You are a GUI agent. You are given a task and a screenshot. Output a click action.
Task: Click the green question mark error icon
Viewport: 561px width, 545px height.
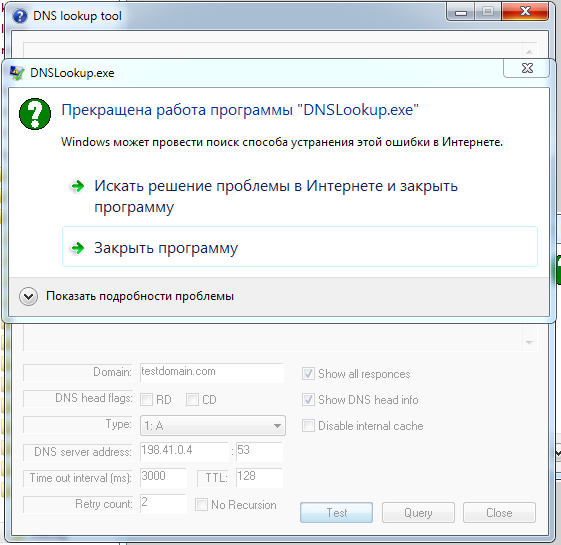(x=35, y=114)
